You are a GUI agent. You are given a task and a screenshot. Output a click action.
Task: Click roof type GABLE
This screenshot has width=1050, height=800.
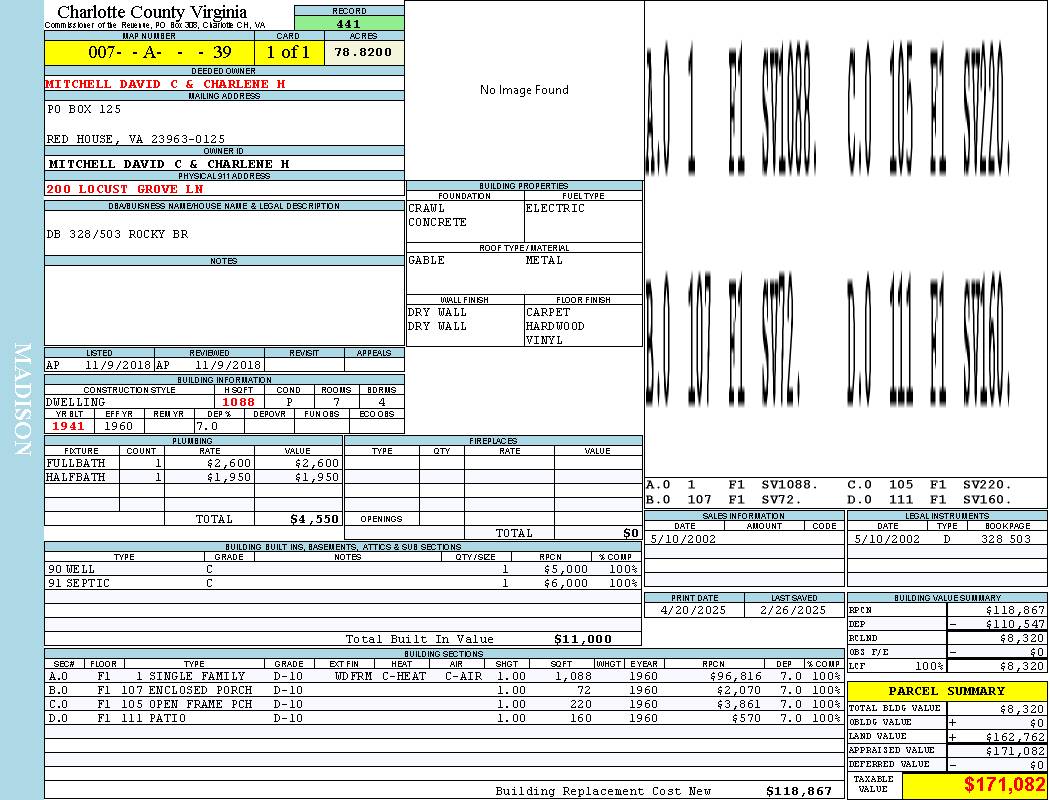[x=427, y=260]
